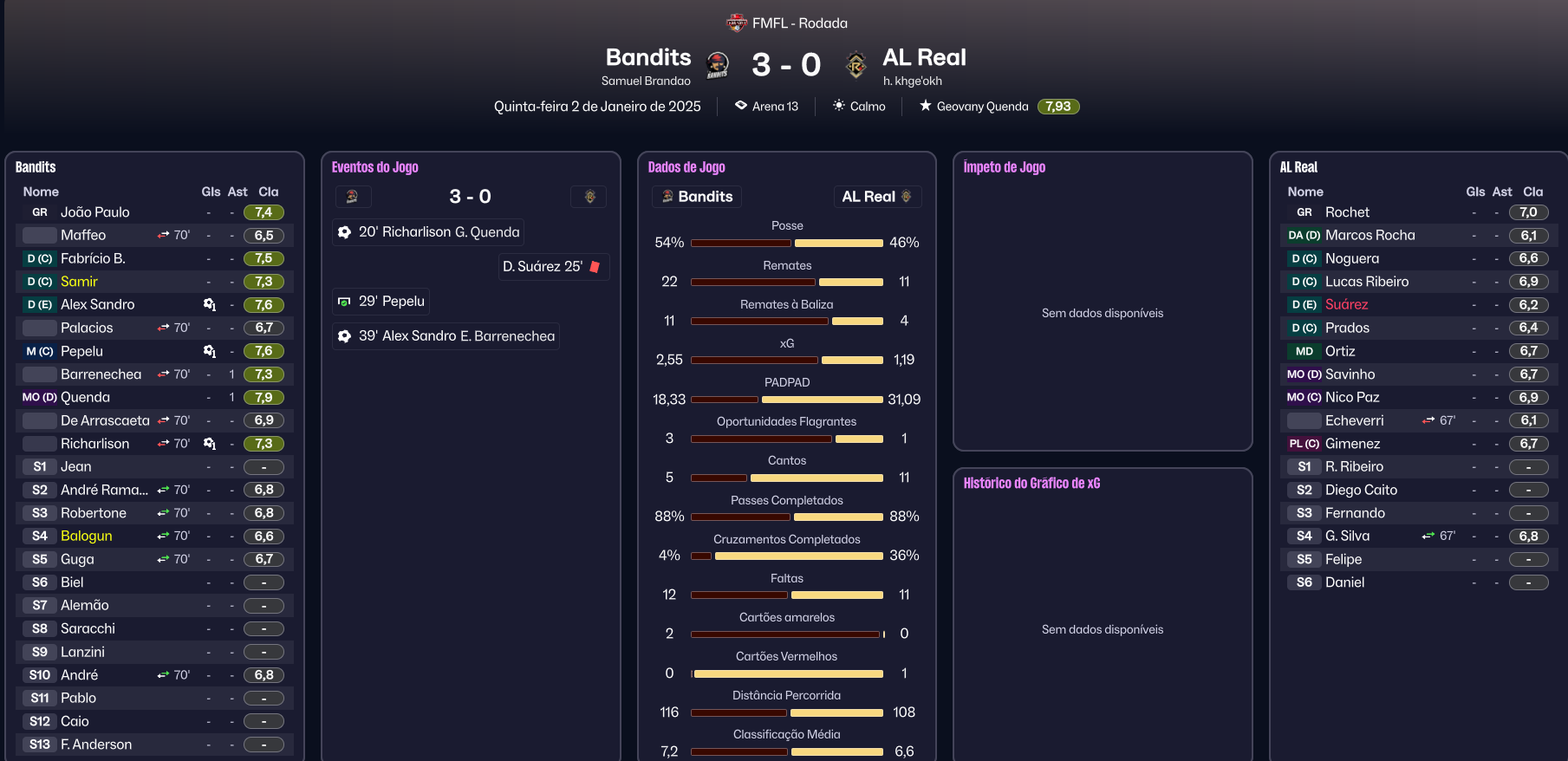Click the Bandits club crest in header
Viewport: 1568px width, 761px height.
tap(717, 64)
